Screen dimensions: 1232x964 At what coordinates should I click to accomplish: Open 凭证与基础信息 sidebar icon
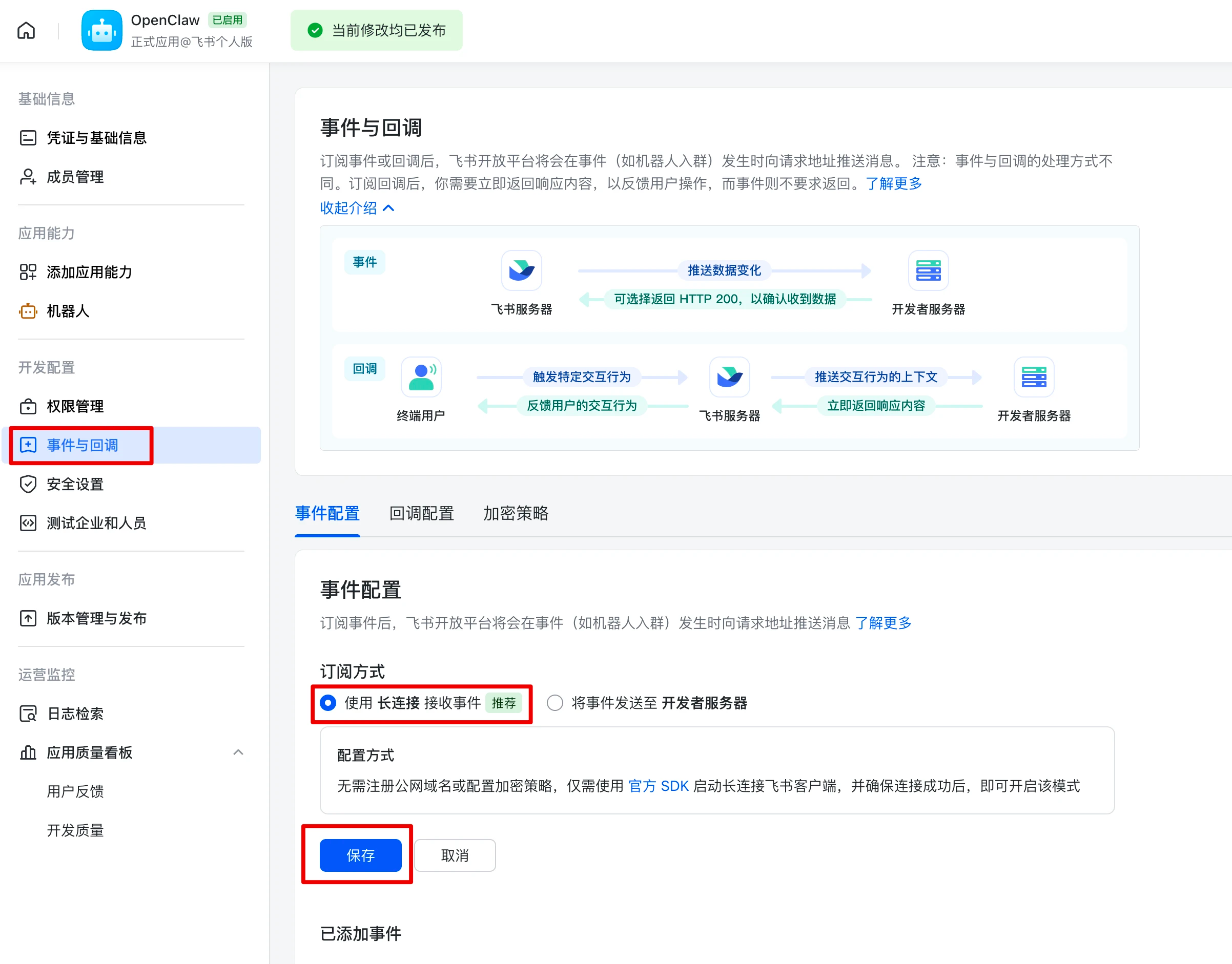tap(28, 138)
